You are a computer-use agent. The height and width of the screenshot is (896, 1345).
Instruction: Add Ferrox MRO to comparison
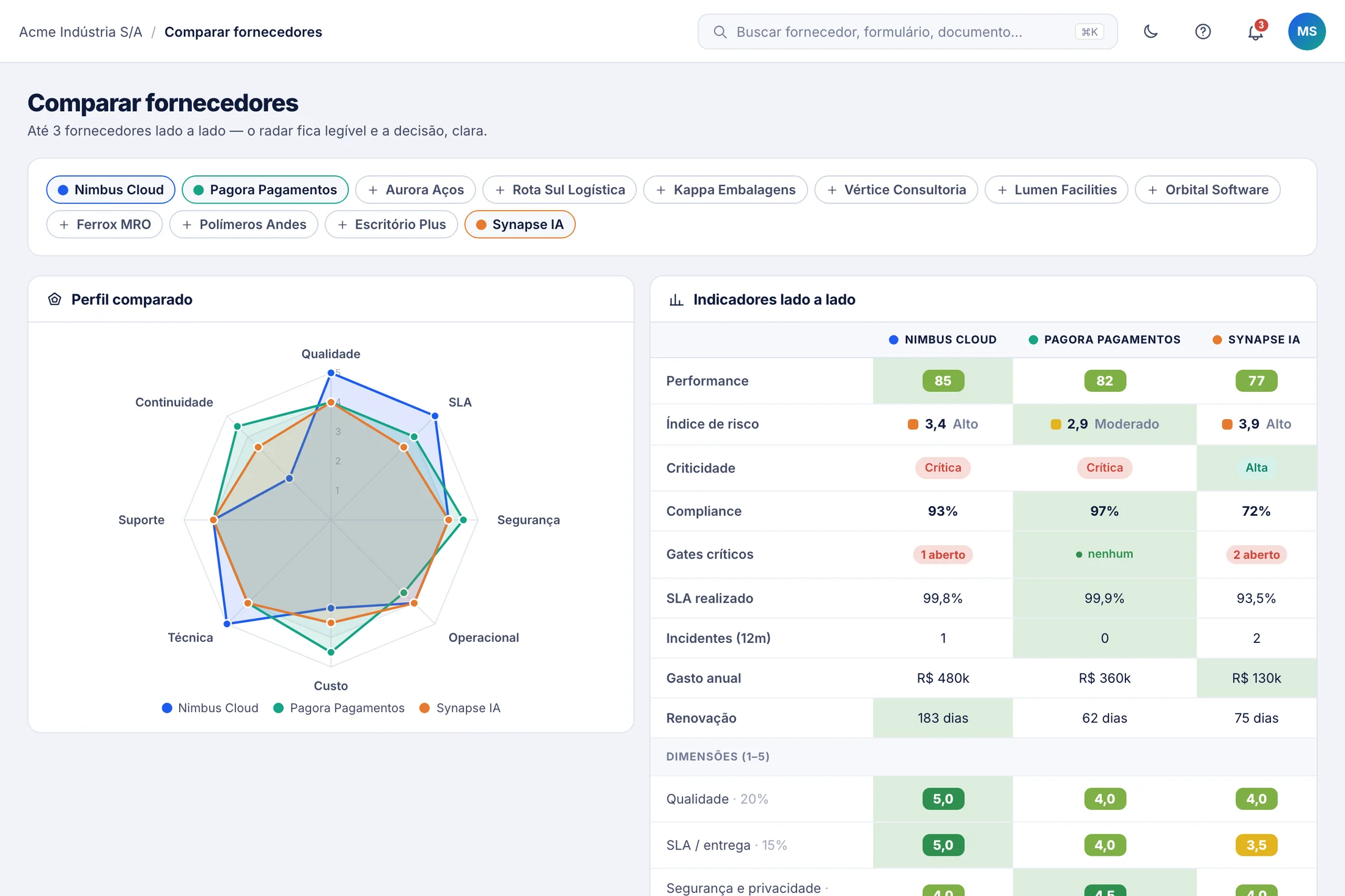[105, 224]
